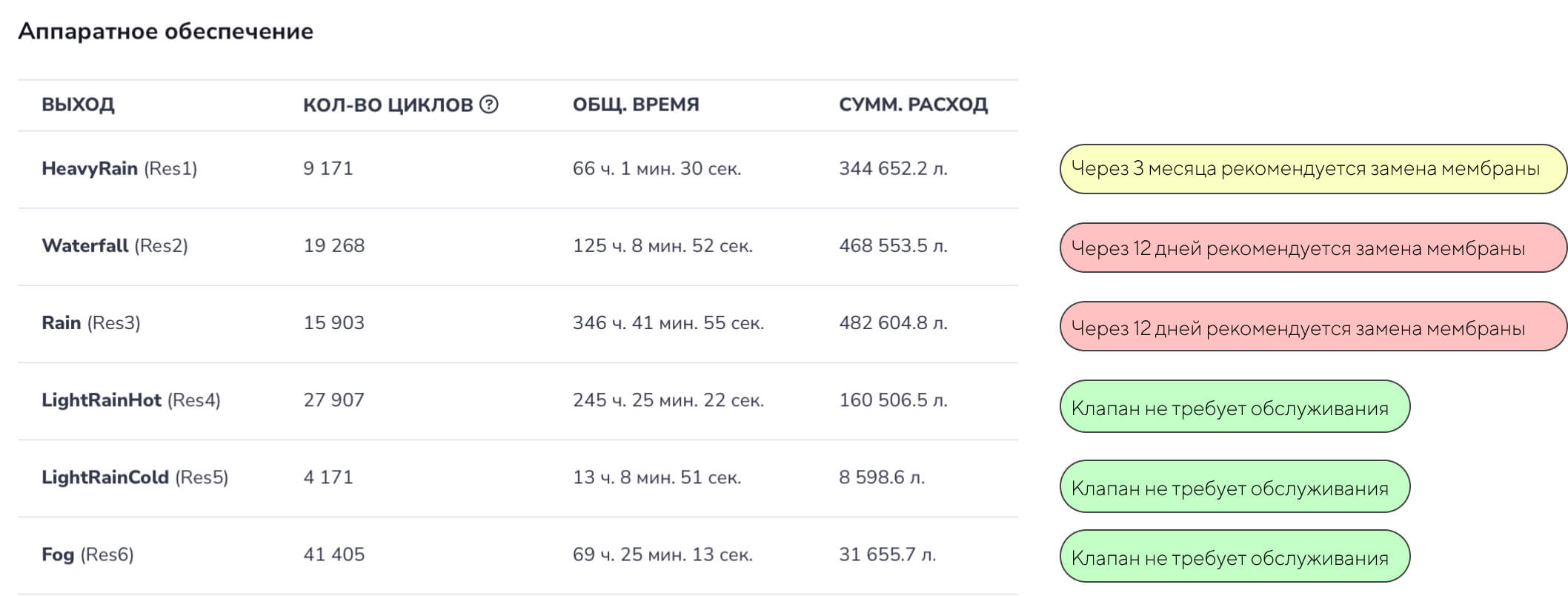This screenshot has height=596, width=1568.
Task: Select the HeavyRain (Res1) row name
Action: point(119,169)
